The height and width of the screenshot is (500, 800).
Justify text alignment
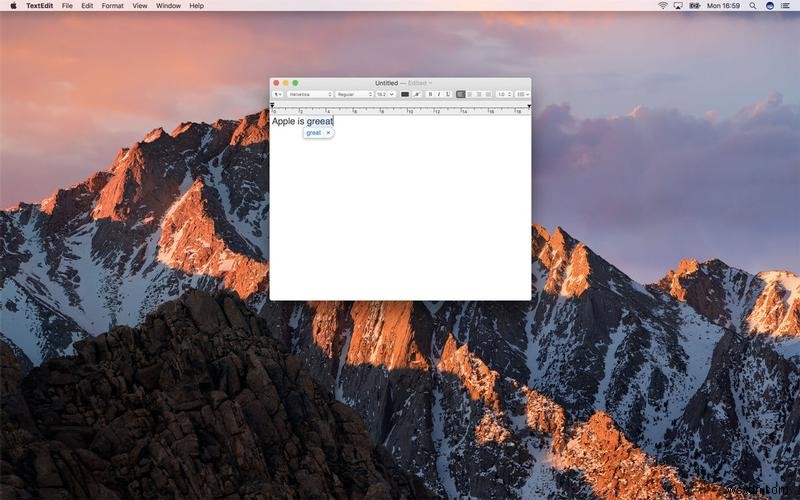(488, 94)
